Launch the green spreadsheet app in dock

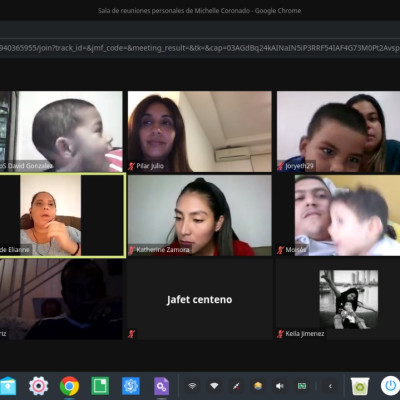click(x=100, y=386)
